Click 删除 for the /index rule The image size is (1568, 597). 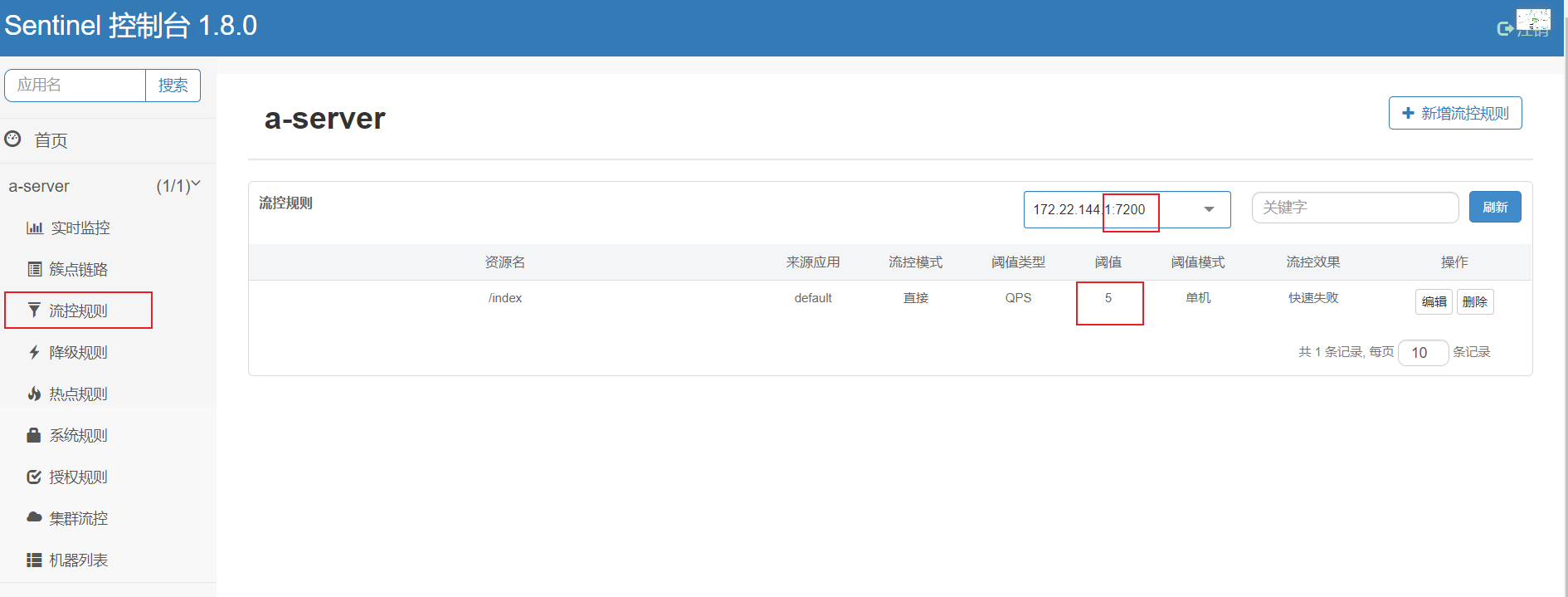click(1475, 301)
